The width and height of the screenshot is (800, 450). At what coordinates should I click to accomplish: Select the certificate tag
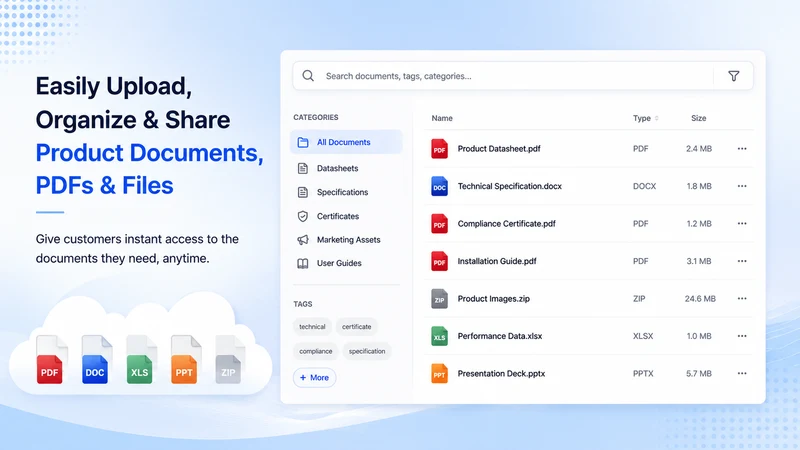[357, 327]
